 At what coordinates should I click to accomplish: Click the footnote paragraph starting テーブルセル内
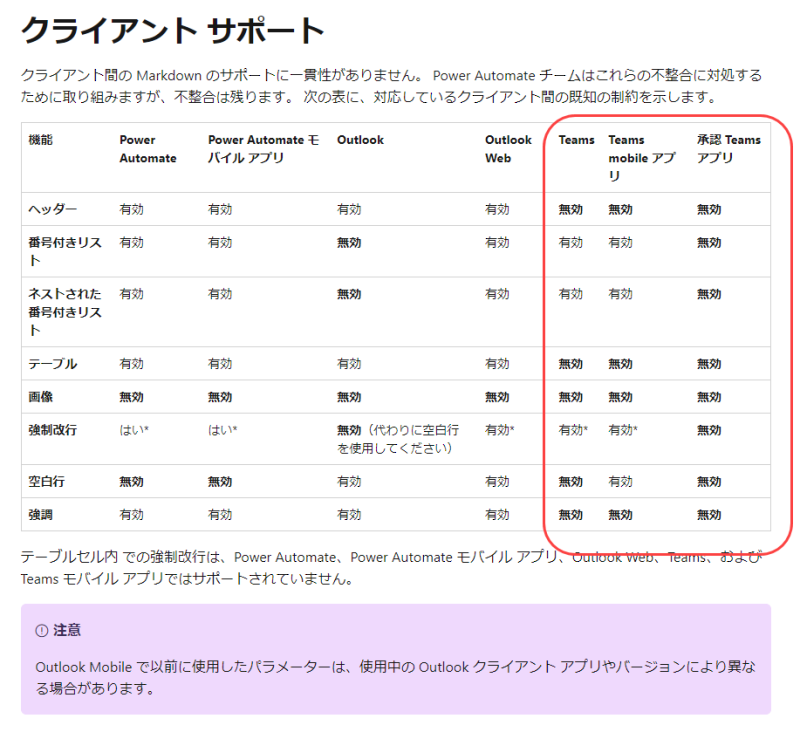(x=391, y=568)
